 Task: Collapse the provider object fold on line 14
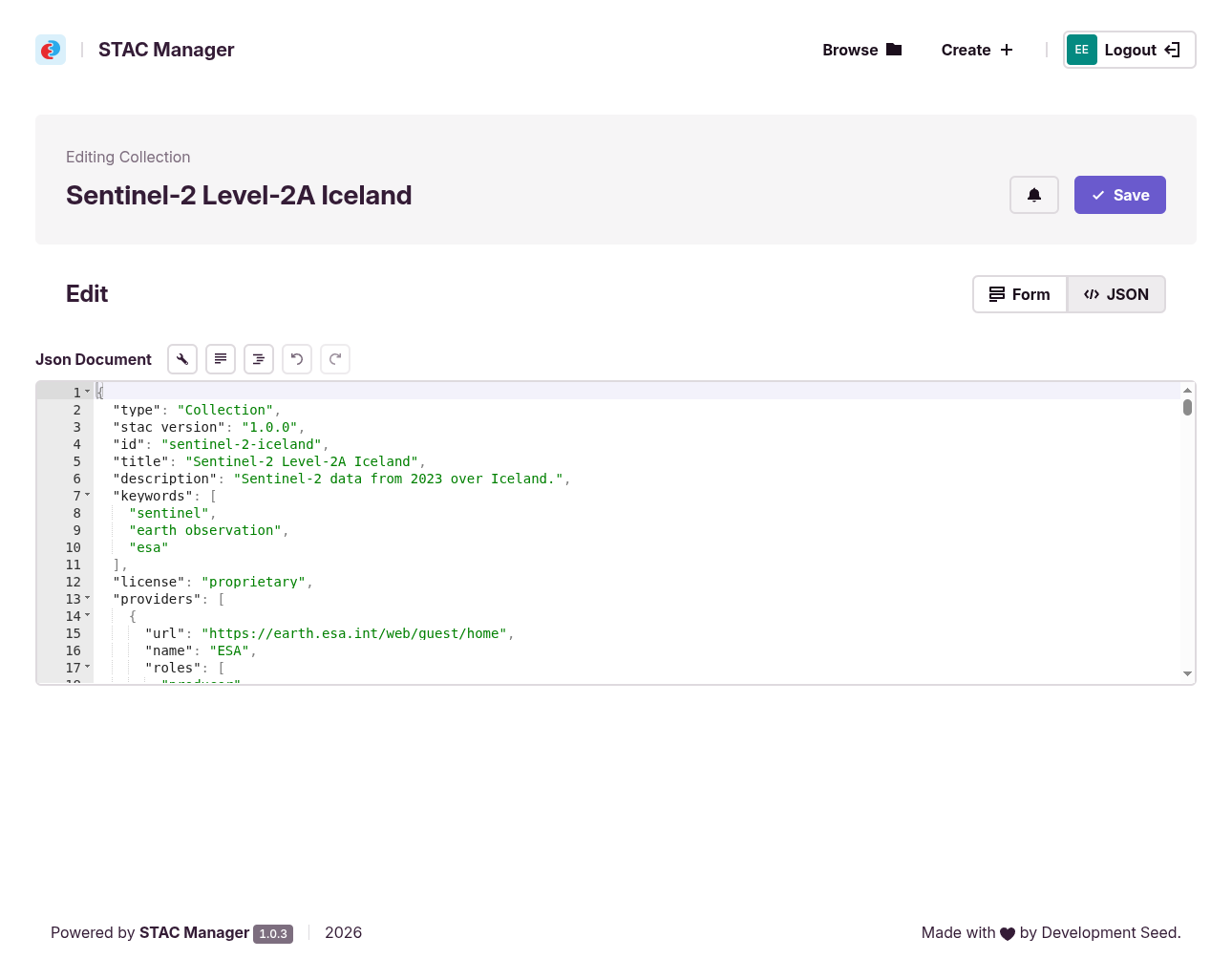tap(88, 615)
